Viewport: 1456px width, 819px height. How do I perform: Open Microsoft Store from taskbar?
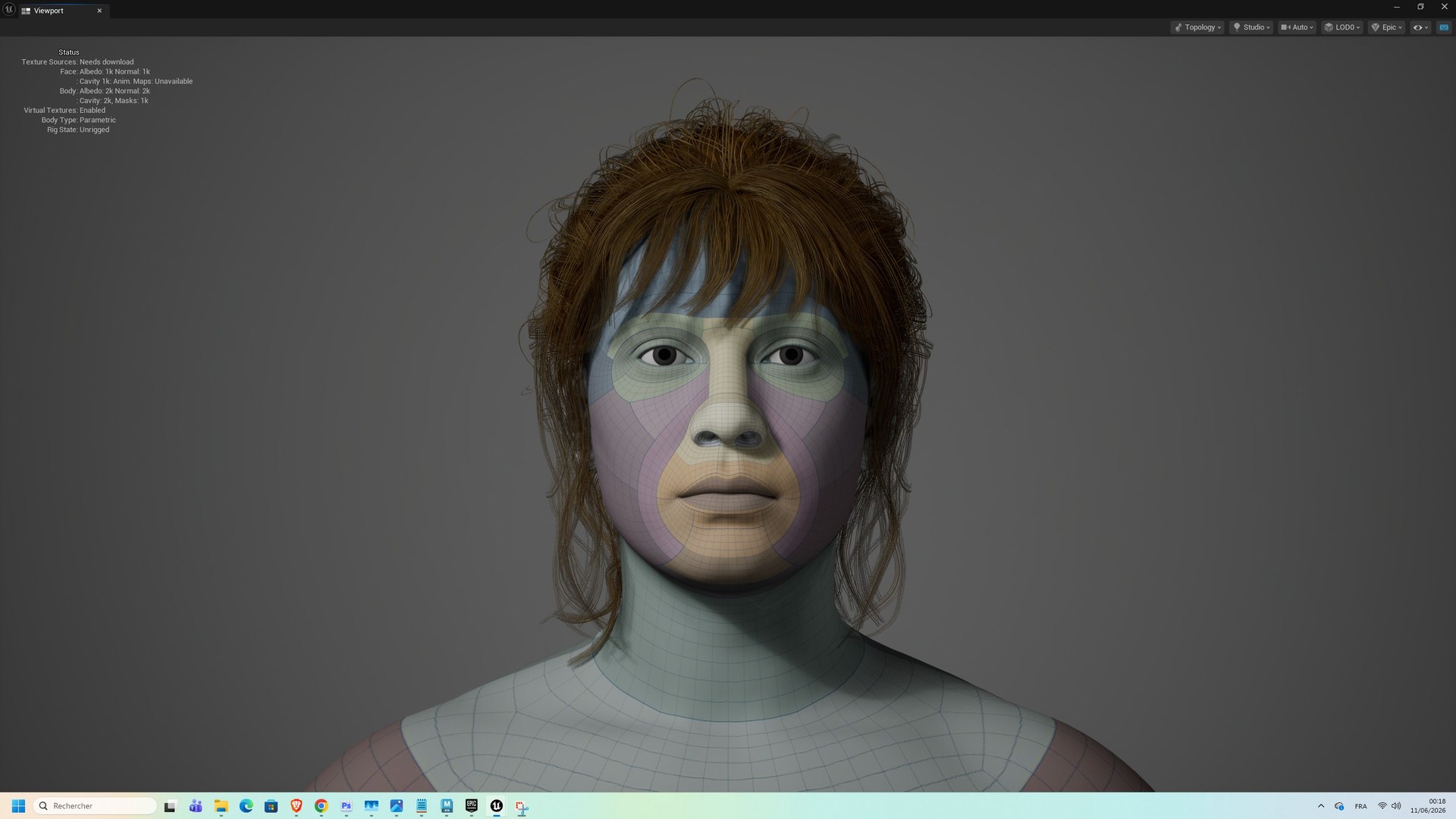pos(271,806)
